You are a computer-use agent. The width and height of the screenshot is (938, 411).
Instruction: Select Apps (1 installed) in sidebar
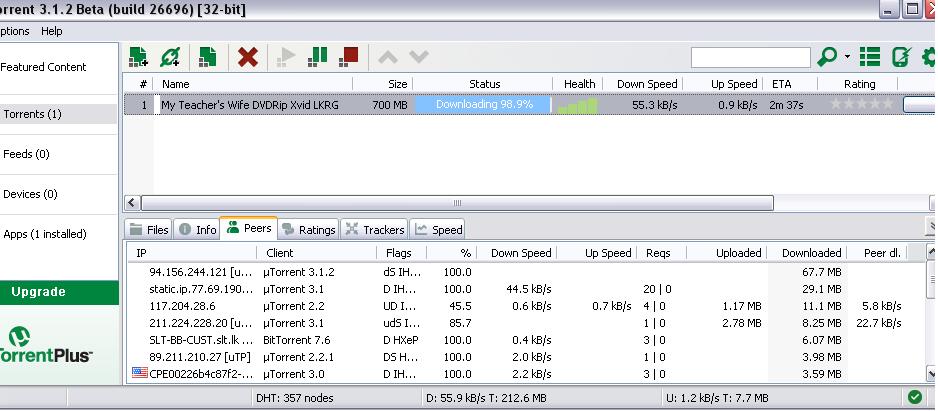click(44, 234)
